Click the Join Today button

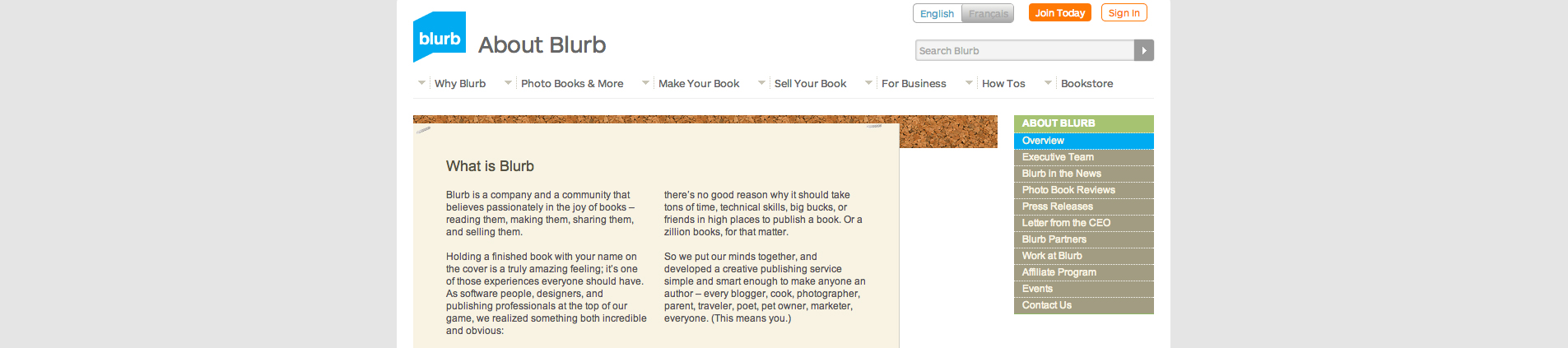tap(1060, 13)
